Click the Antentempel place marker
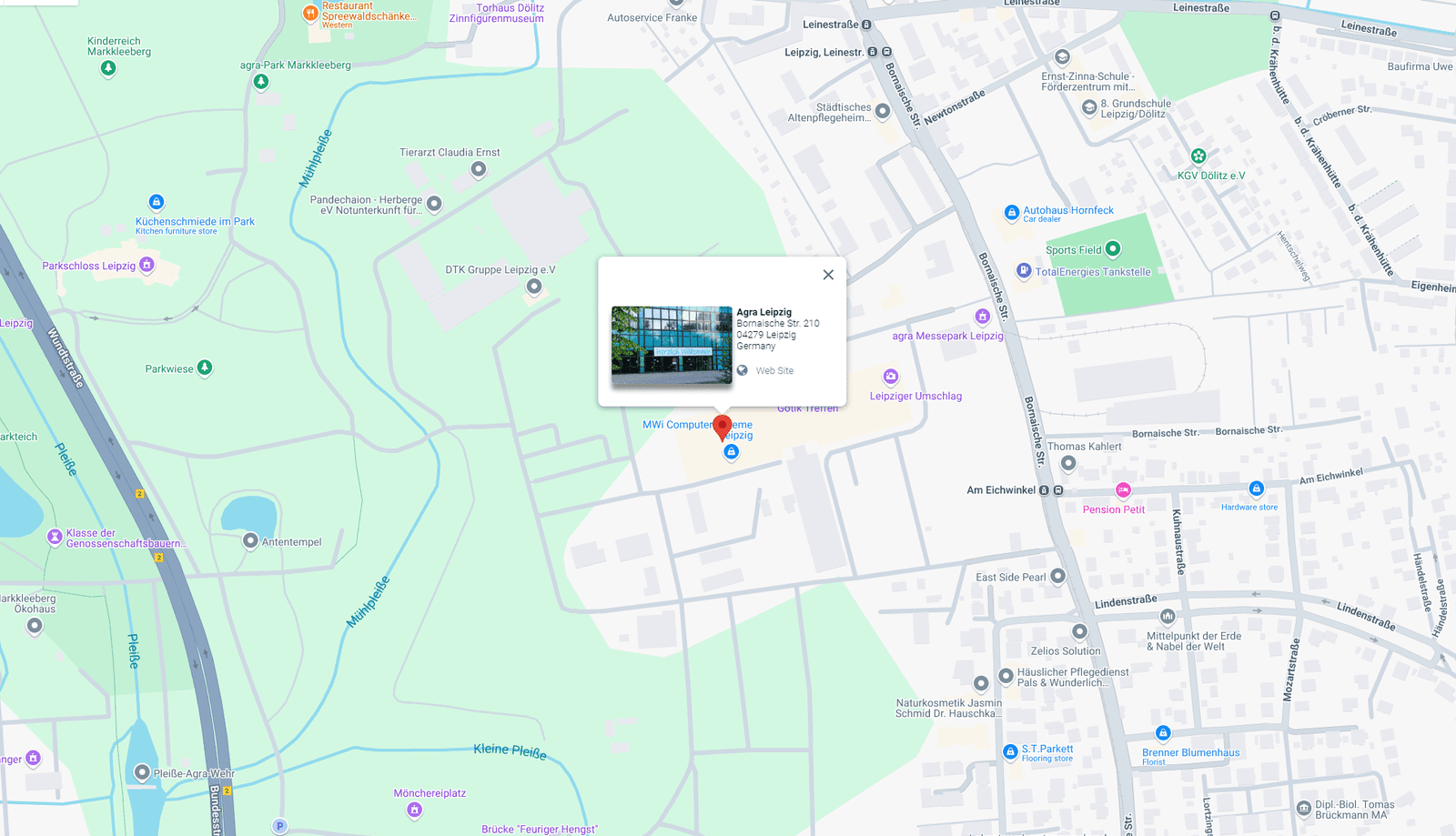This screenshot has height=836, width=1456. [x=250, y=540]
